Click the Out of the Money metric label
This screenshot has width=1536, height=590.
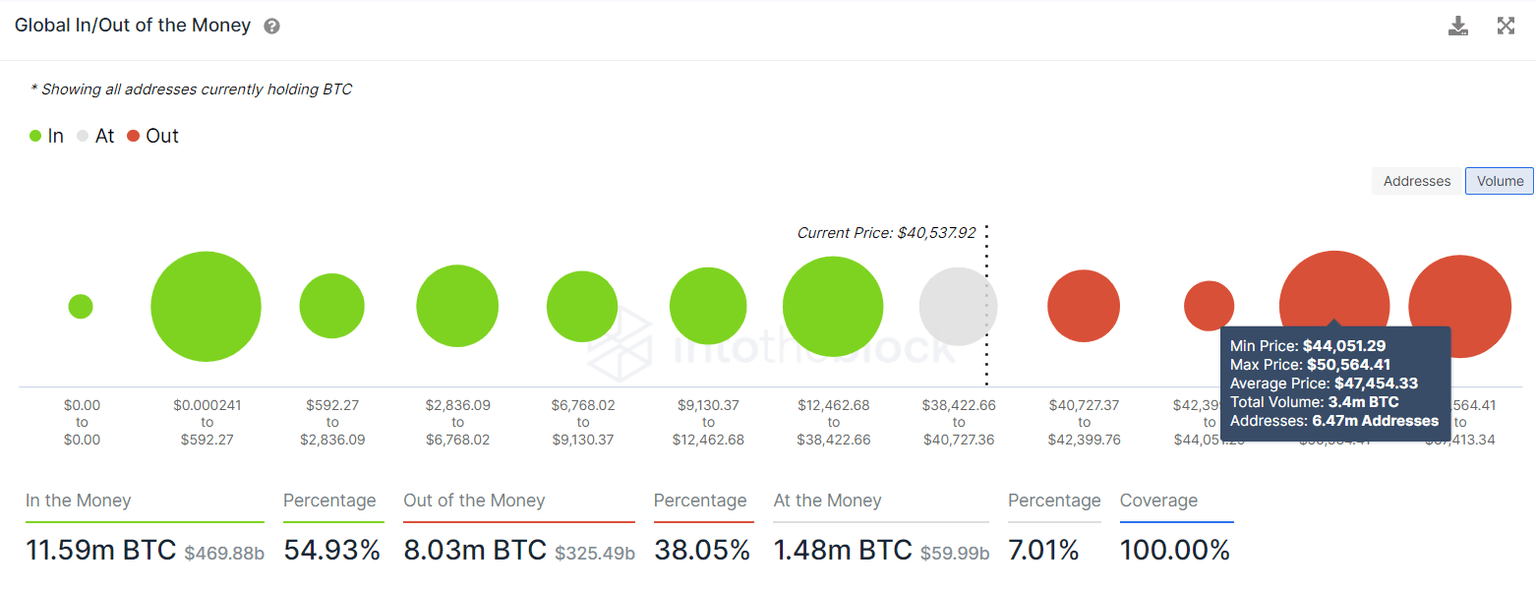pos(473,500)
